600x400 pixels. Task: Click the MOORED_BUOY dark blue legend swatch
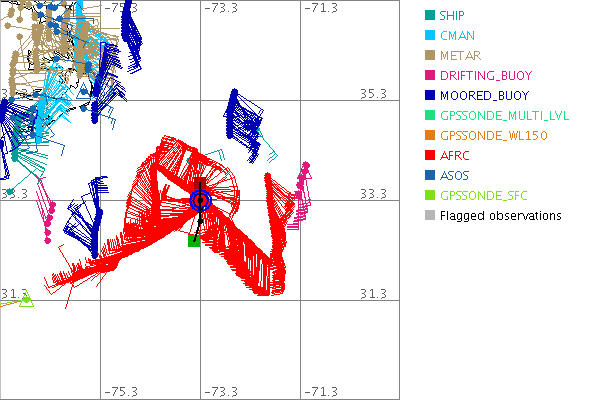(x=429, y=95)
